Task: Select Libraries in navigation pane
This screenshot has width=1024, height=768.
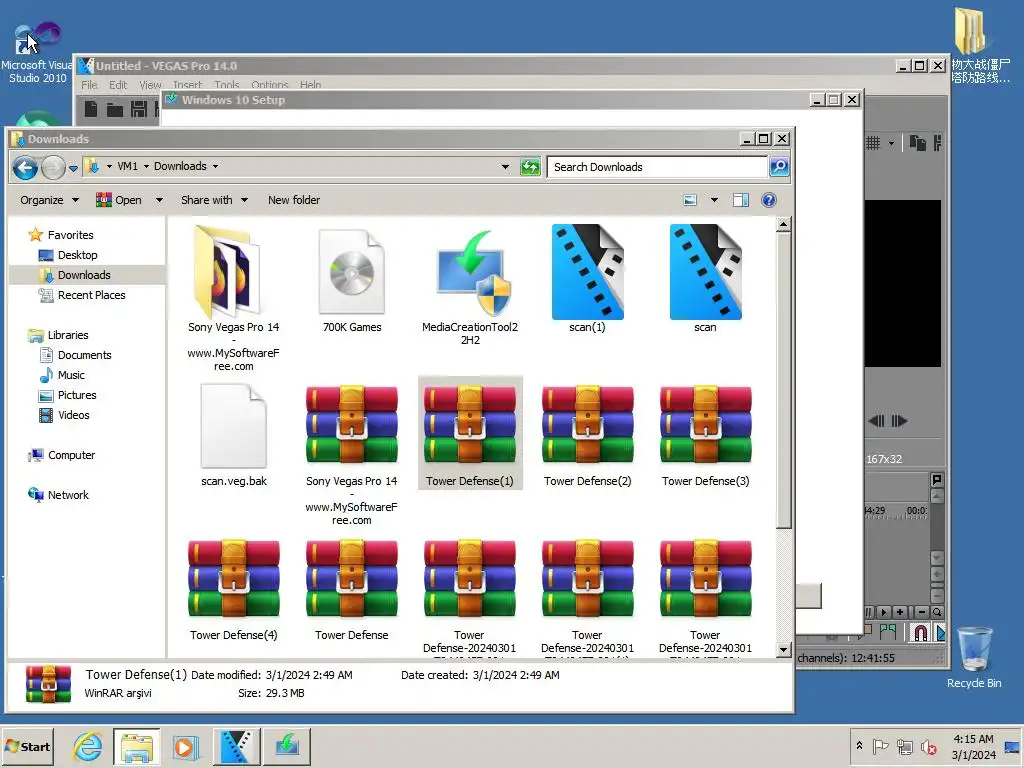Action: (67, 335)
